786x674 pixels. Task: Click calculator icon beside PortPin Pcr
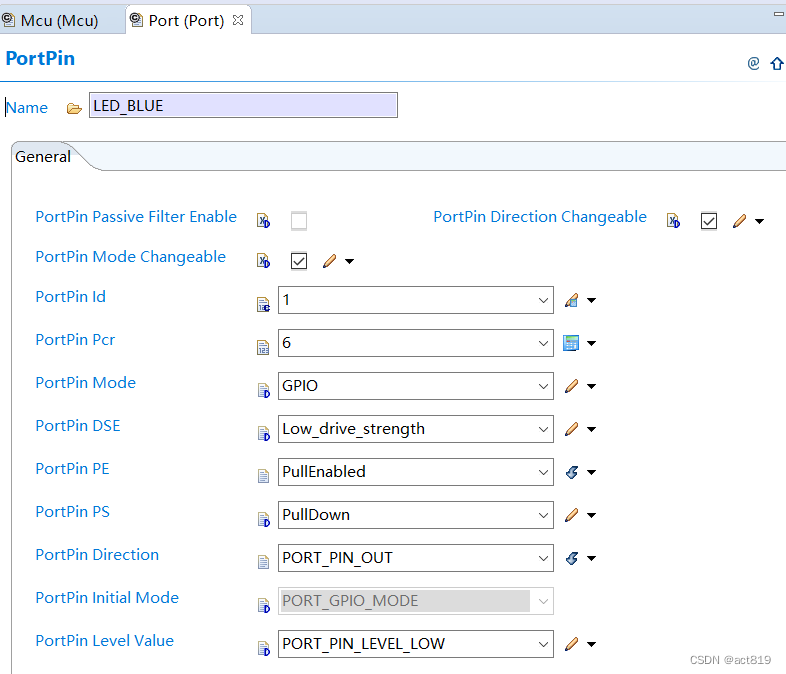572,343
